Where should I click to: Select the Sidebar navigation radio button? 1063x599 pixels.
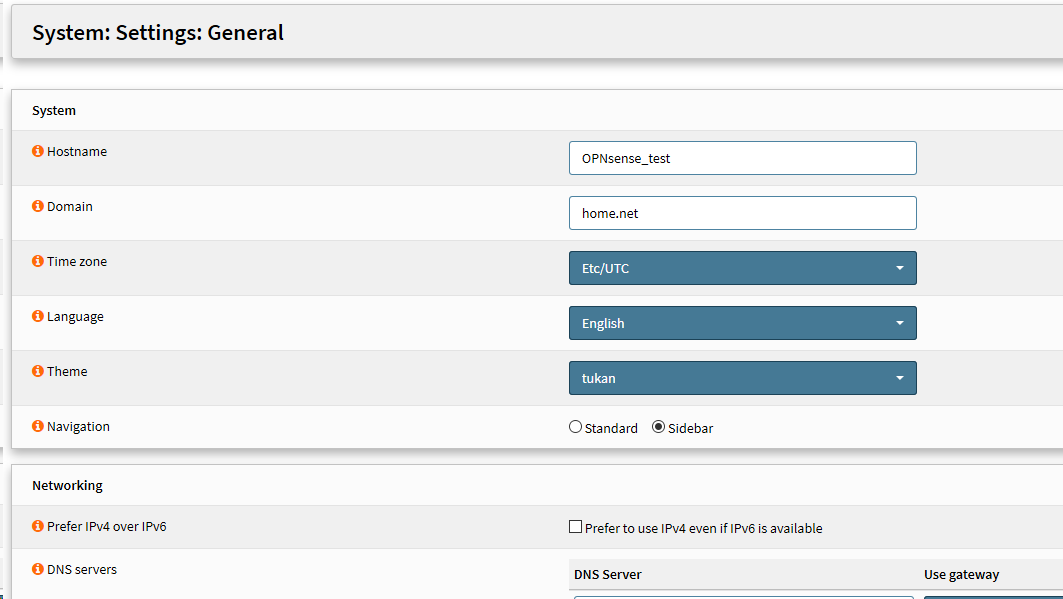(x=658, y=427)
